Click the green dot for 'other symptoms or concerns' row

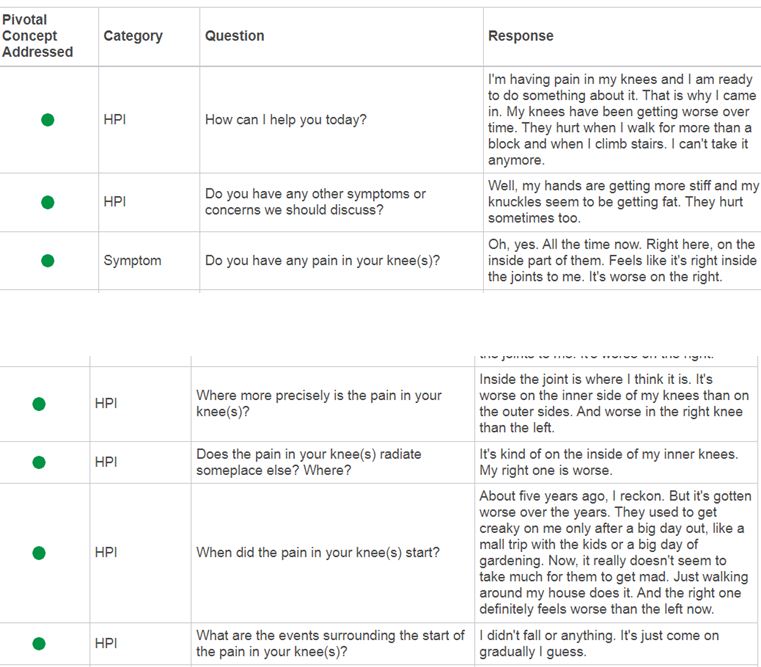coord(47,202)
